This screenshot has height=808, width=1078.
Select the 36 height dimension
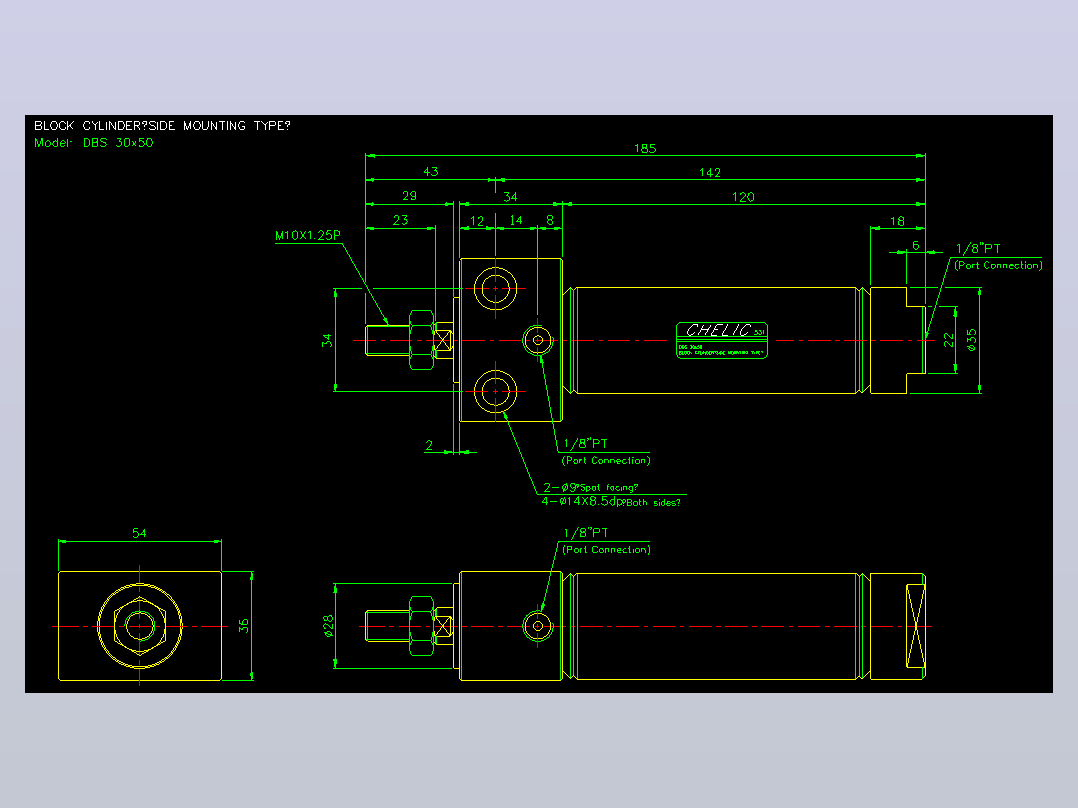coord(243,626)
